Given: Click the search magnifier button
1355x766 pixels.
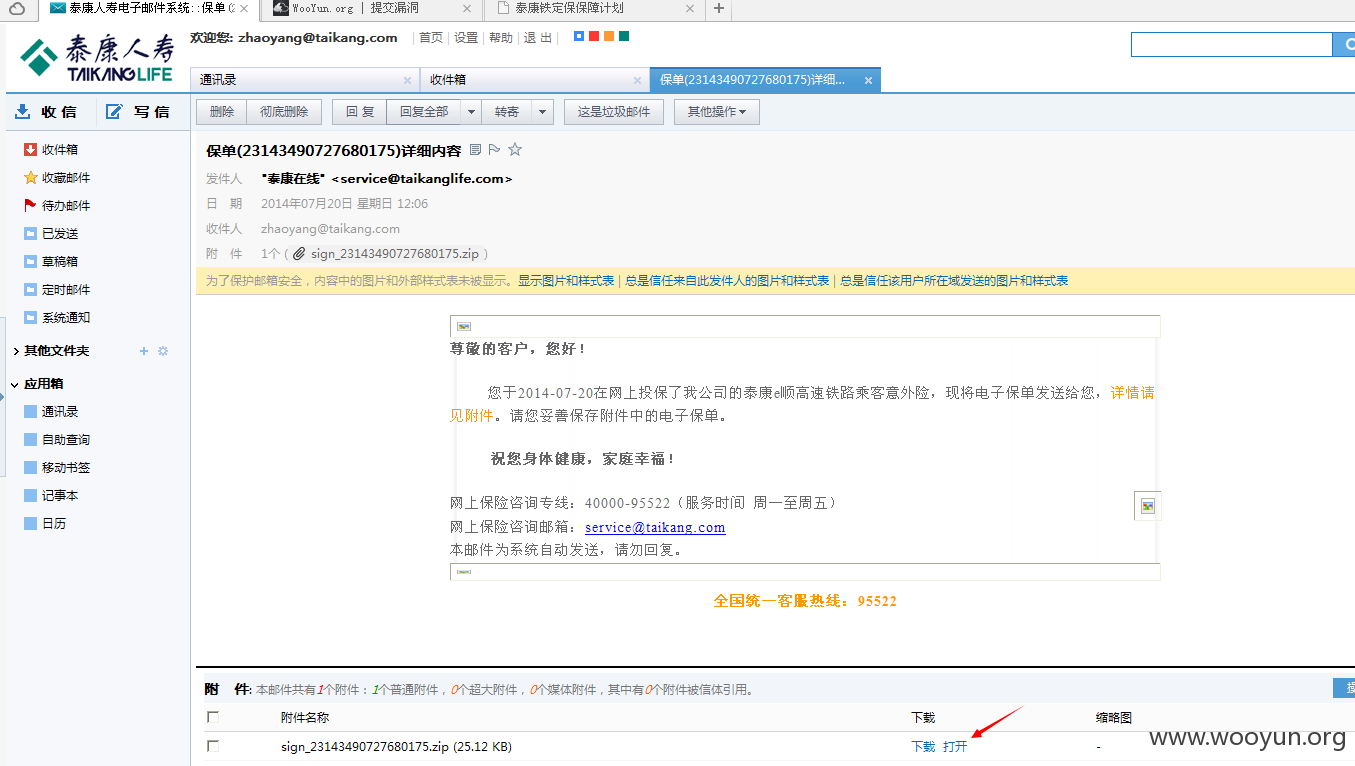Looking at the screenshot, I should coord(1344,44).
